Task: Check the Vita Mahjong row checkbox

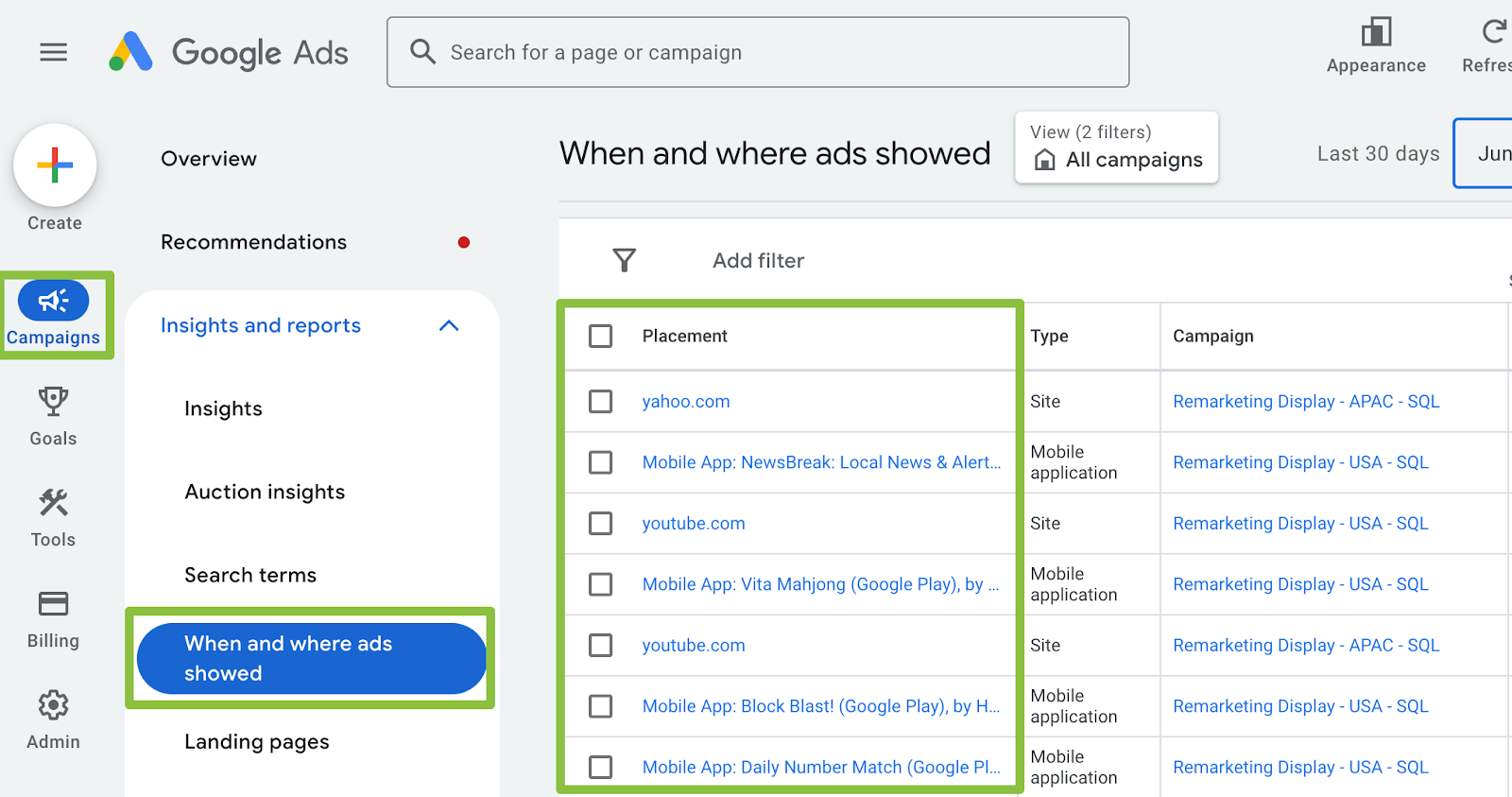Action: click(600, 584)
